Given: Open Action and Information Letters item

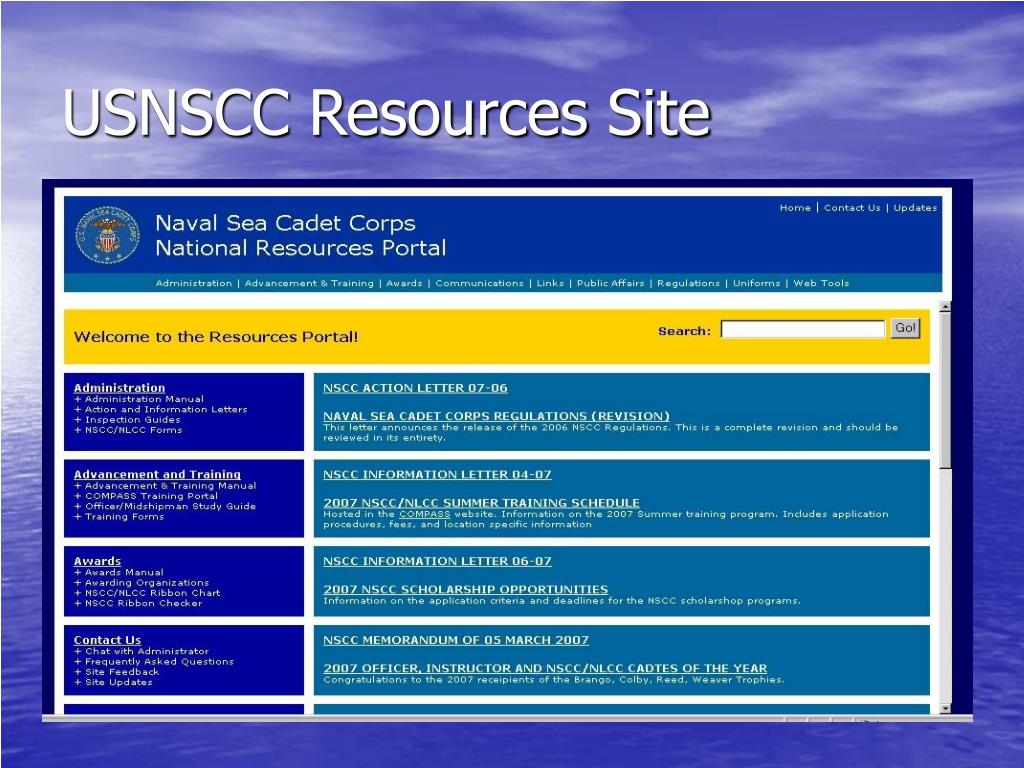Looking at the screenshot, I should [166, 409].
